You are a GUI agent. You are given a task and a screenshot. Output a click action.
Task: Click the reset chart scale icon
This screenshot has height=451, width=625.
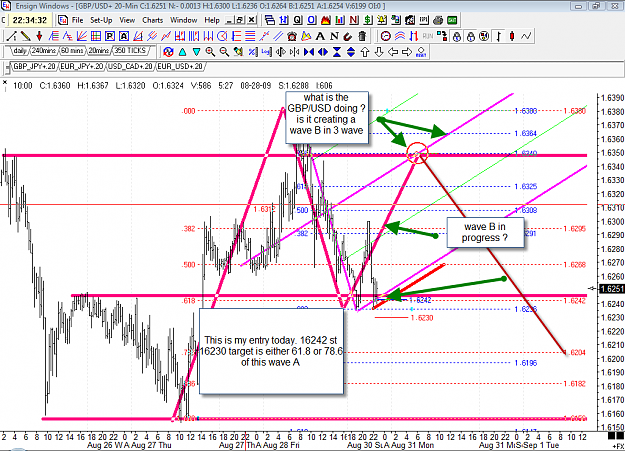pos(421,52)
